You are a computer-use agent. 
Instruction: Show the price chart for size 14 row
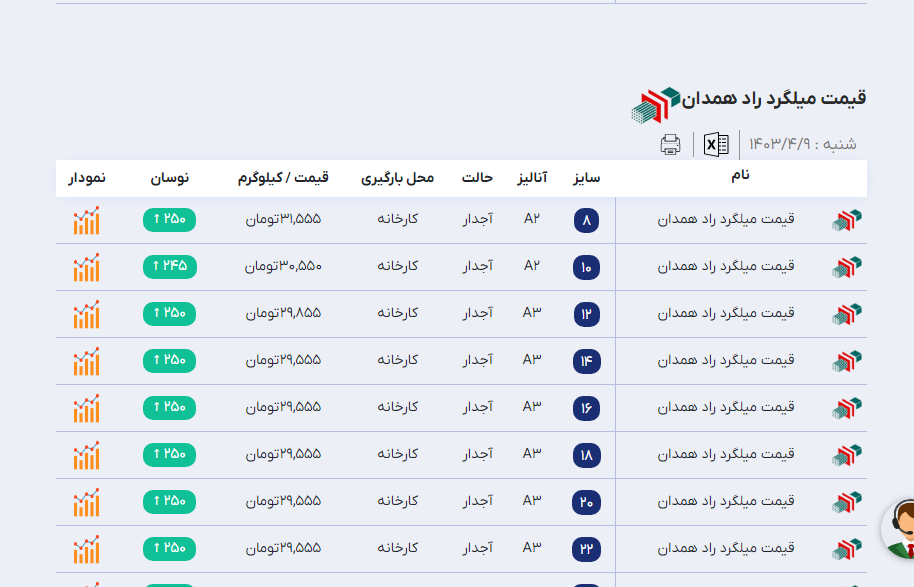click(87, 361)
